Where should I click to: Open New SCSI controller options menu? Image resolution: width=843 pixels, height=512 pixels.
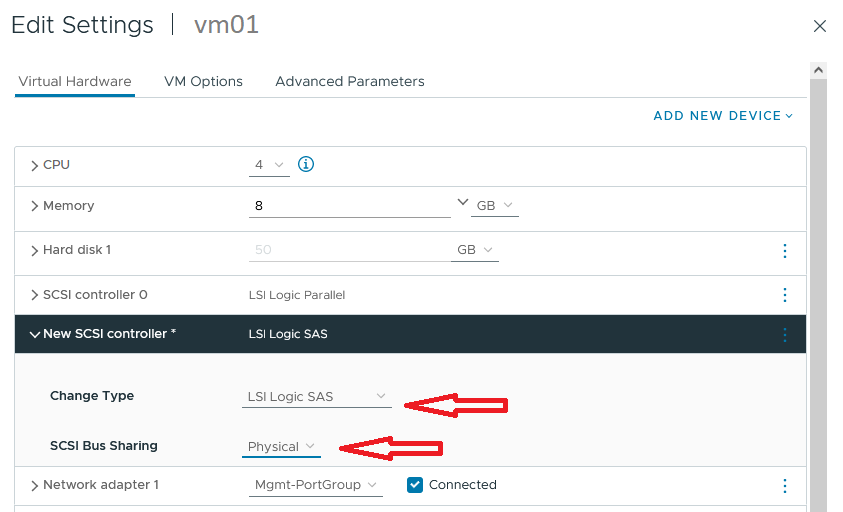(785, 335)
